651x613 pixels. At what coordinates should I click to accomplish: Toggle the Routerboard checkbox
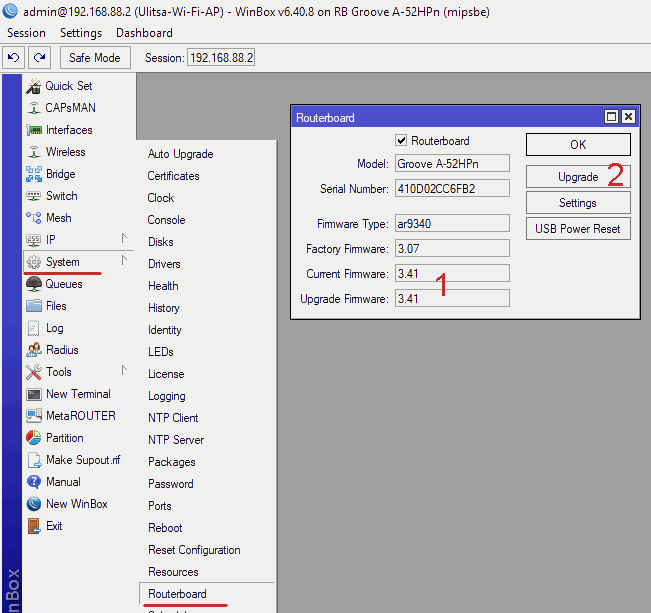click(401, 141)
